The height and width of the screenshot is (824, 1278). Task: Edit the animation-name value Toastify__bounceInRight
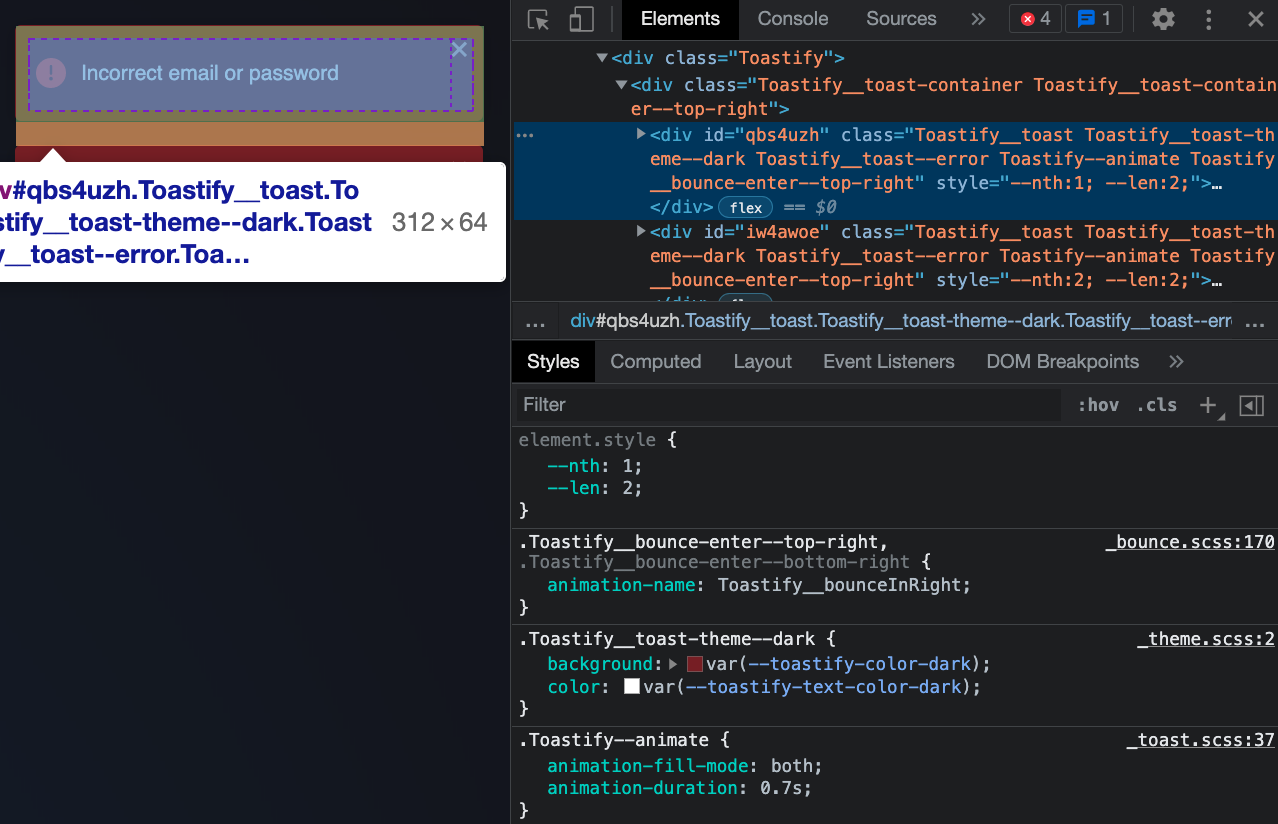(839, 585)
